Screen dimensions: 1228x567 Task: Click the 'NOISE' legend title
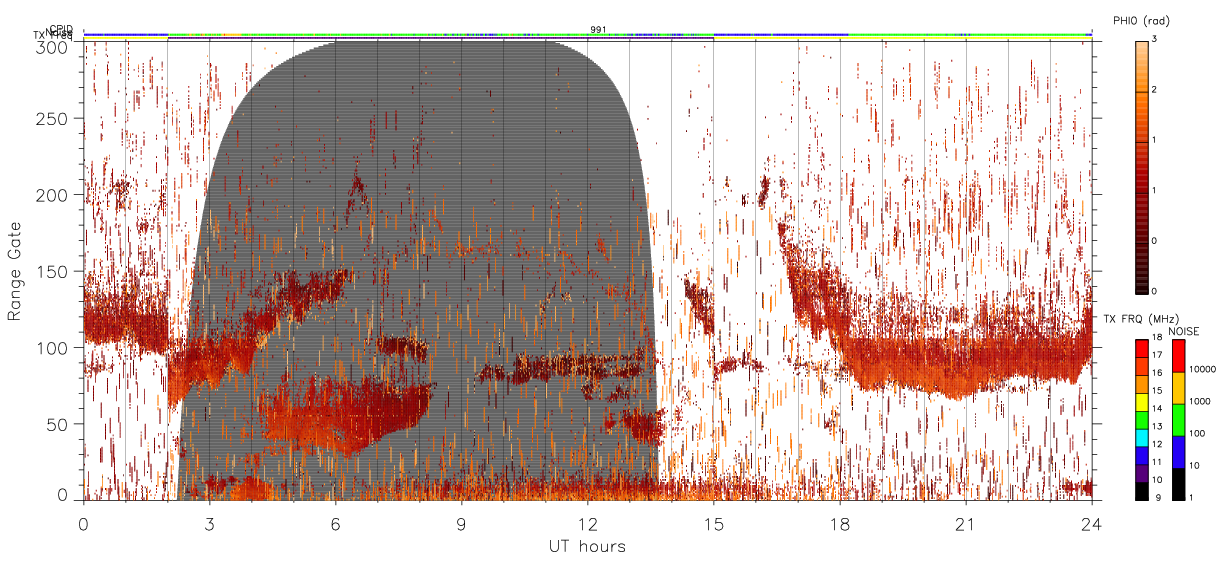click(x=1183, y=331)
